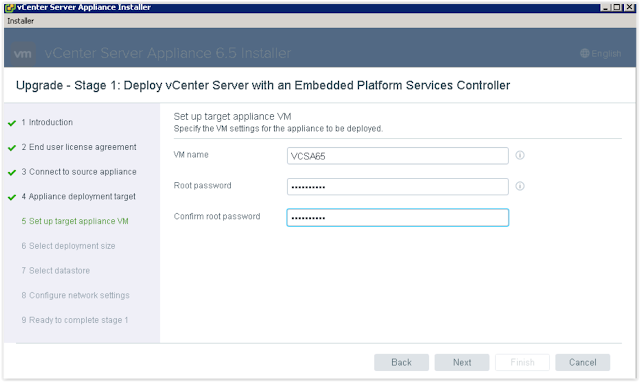Minimize the installer window

[x=605, y=7]
